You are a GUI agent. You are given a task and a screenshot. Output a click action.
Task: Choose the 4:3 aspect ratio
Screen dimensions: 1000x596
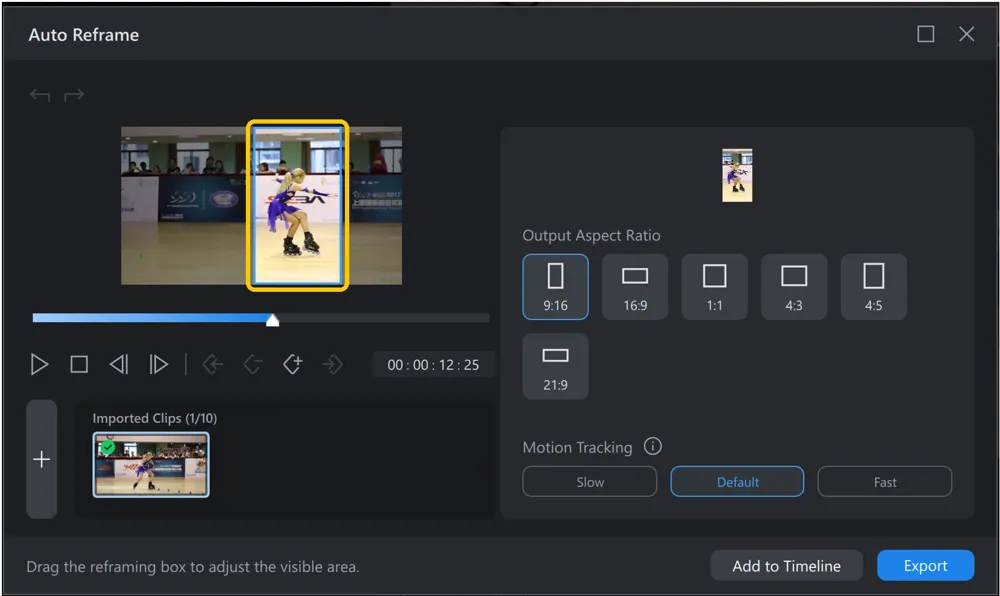coord(794,287)
